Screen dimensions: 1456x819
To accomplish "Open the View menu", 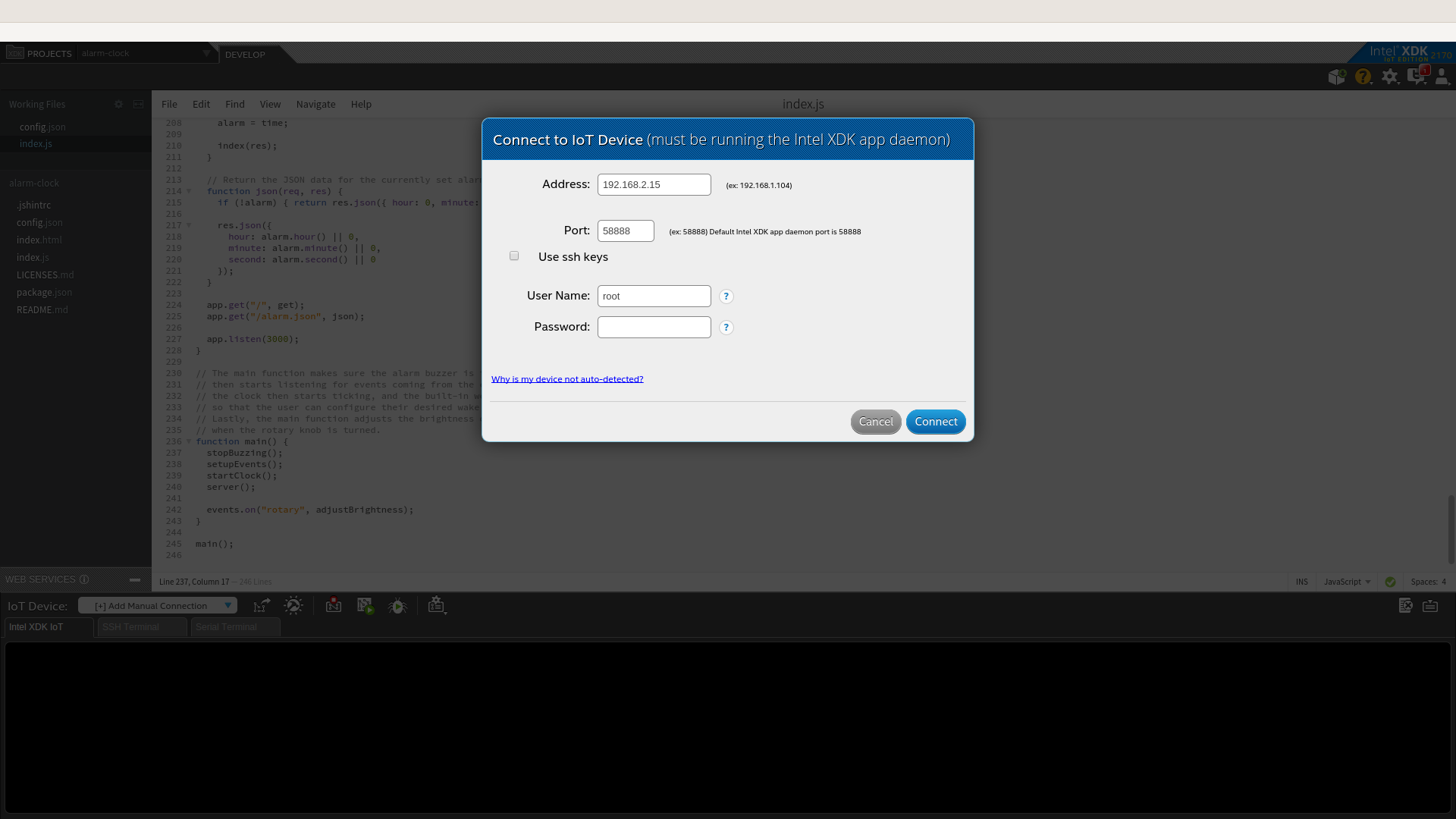I will pyautogui.click(x=270, y=104).
